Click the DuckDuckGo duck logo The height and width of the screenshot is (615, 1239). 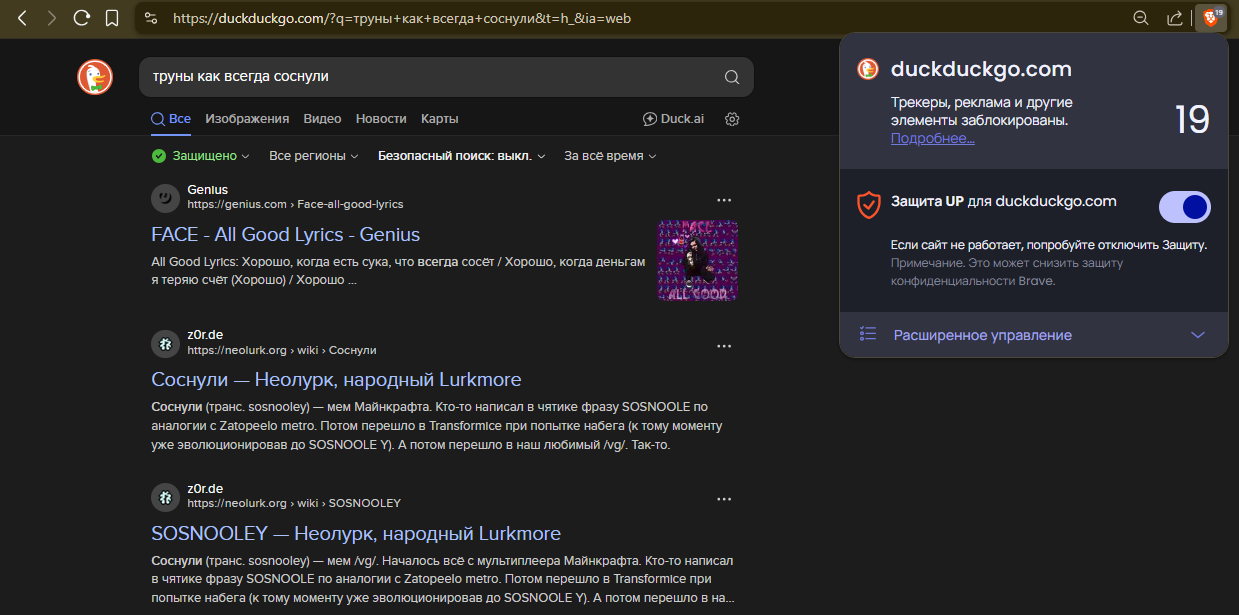(x=95, y=77)
